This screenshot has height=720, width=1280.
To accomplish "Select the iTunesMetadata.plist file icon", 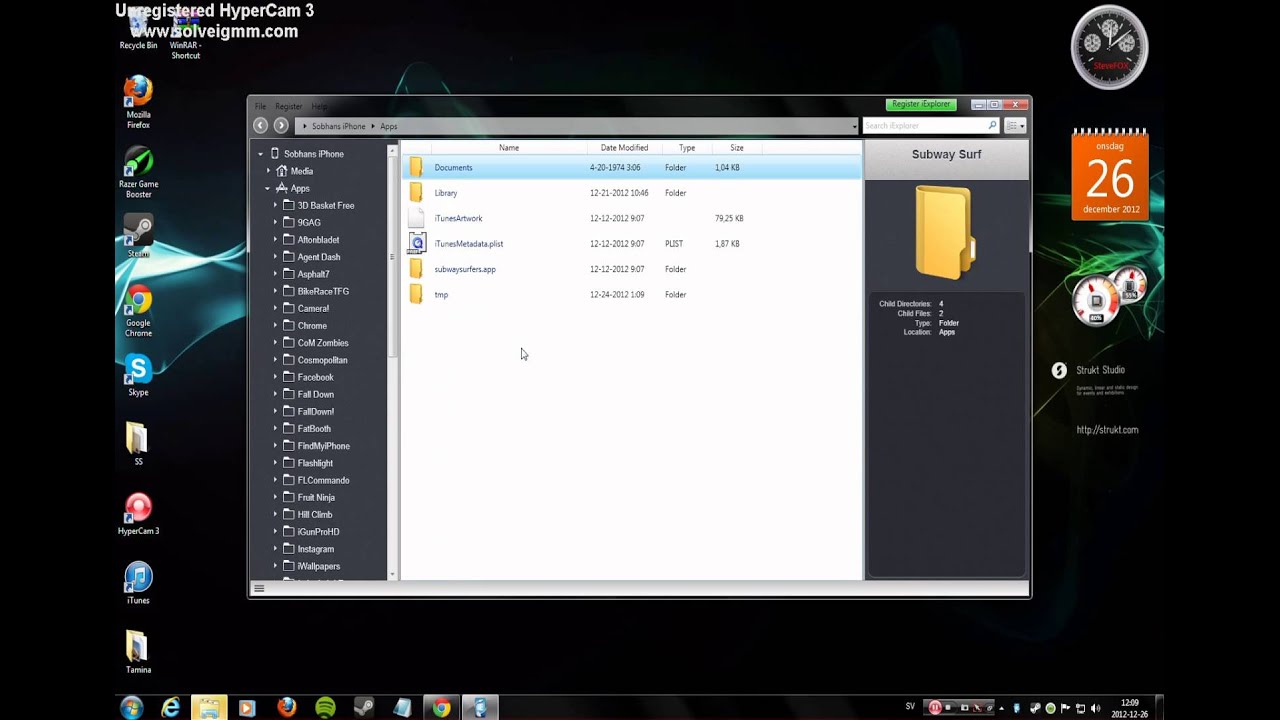I will 417,243.
